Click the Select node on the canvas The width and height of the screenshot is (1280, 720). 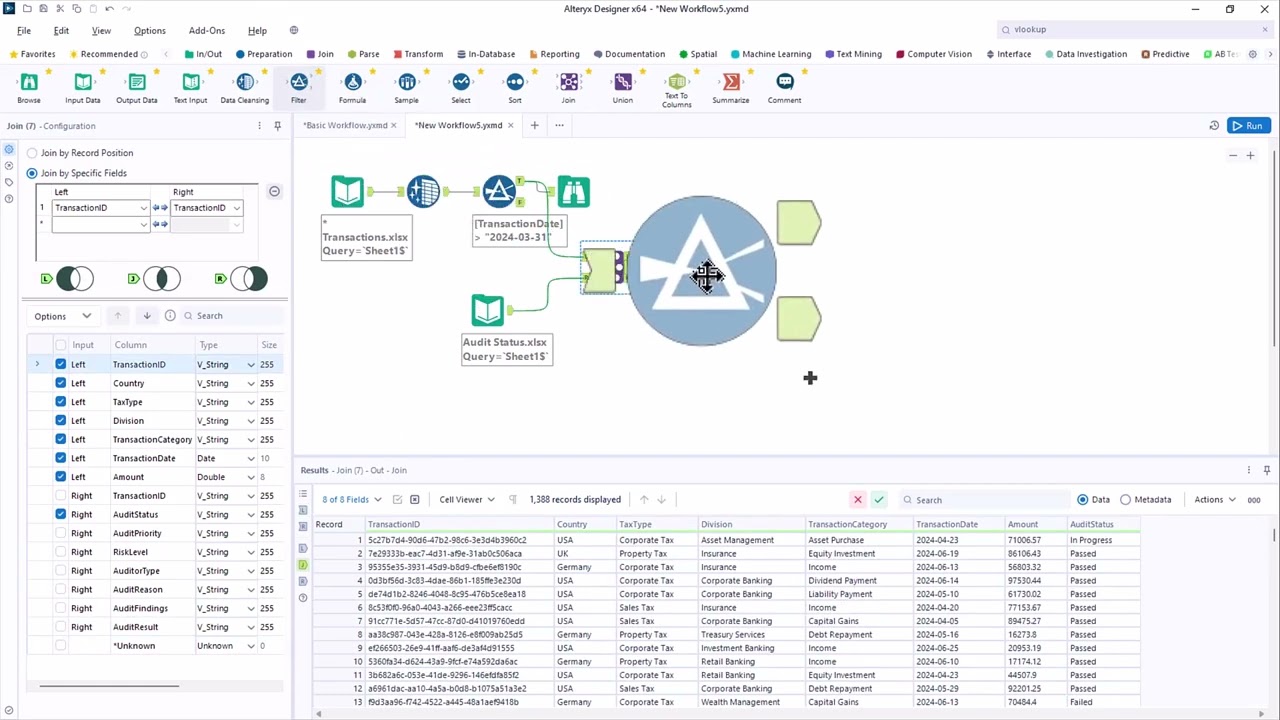coord(423,191)
